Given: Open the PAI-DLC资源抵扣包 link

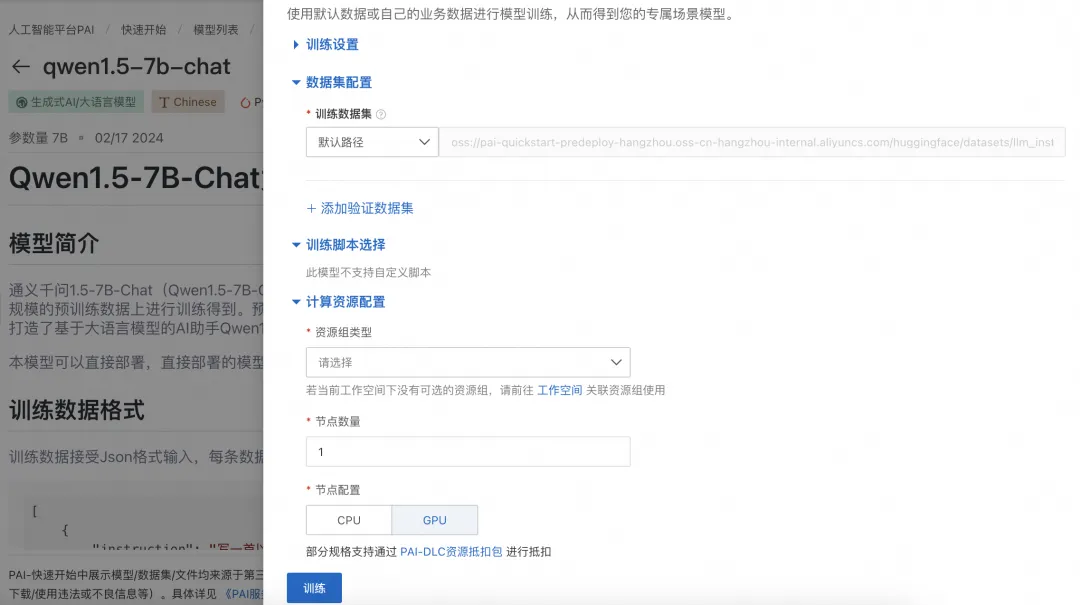Looking at the screenshot, I should click(451, 552).
